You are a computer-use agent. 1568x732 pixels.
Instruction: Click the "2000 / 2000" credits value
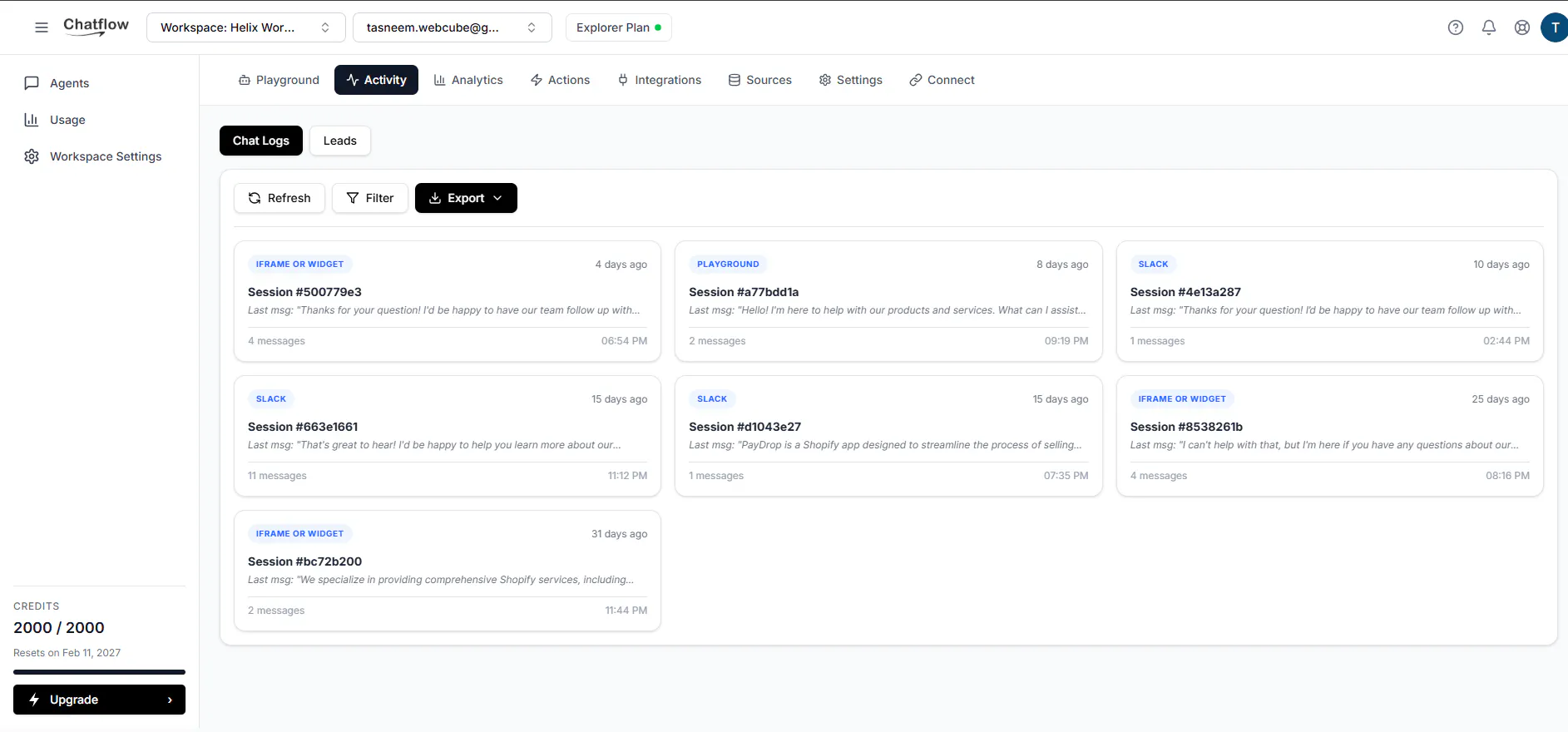coord(59,628)
